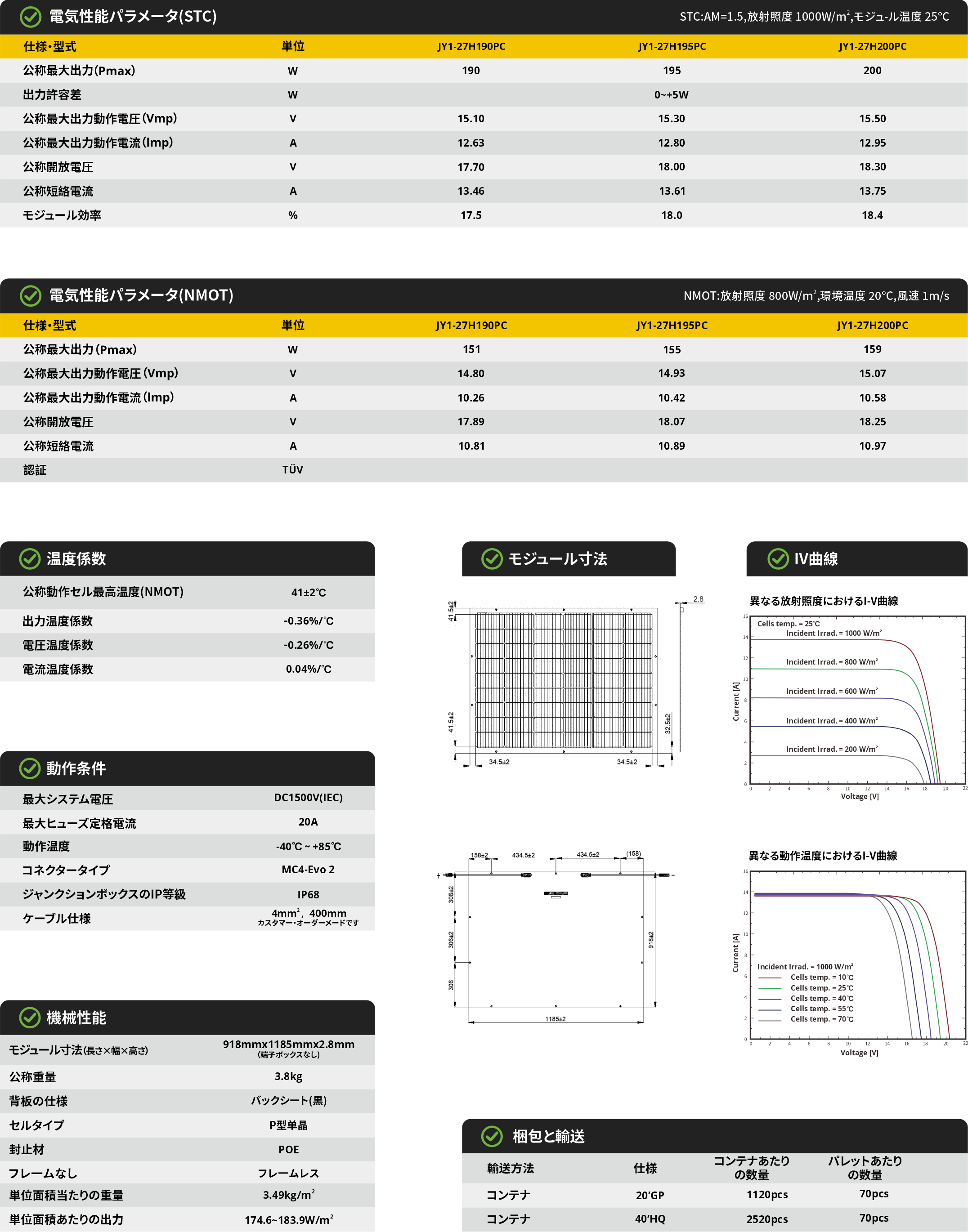Click module dimensions 918mmx1185mmx2.8mm
Image resolution: width=968 pixels, height=1232 pixels.
(x=288, y=1045)
